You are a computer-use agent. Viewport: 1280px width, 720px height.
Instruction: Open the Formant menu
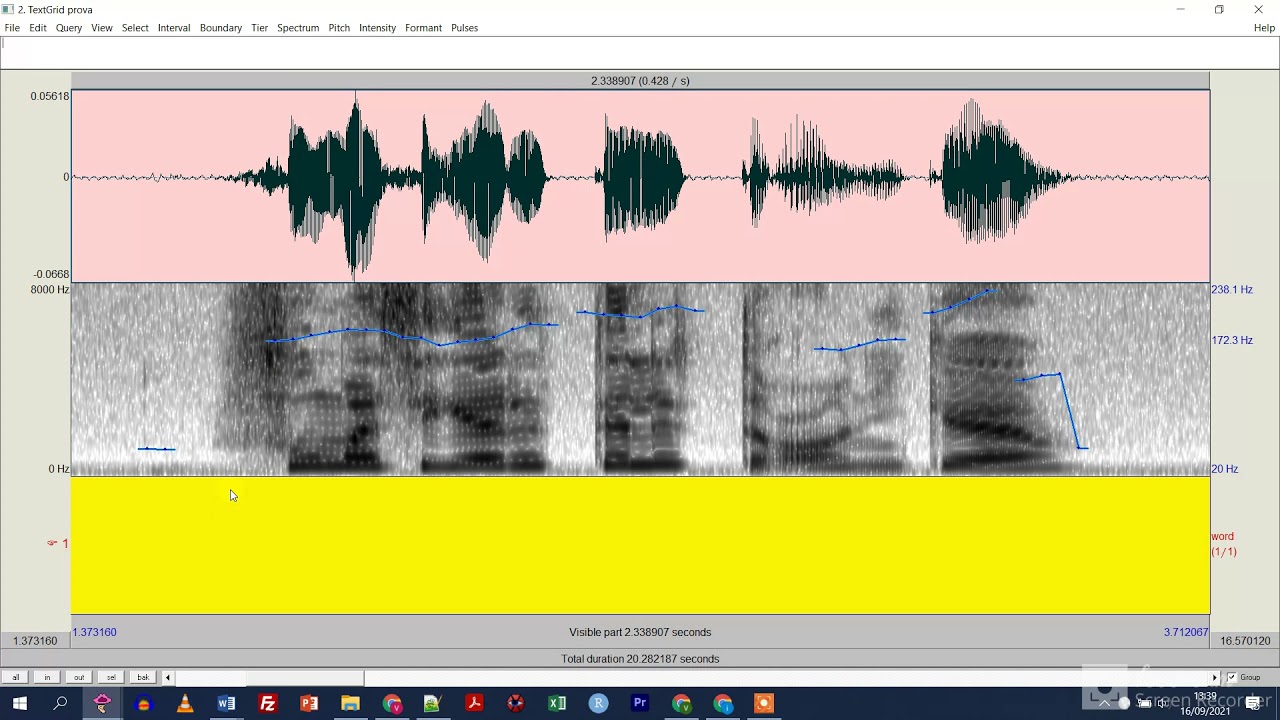(423, 28)
